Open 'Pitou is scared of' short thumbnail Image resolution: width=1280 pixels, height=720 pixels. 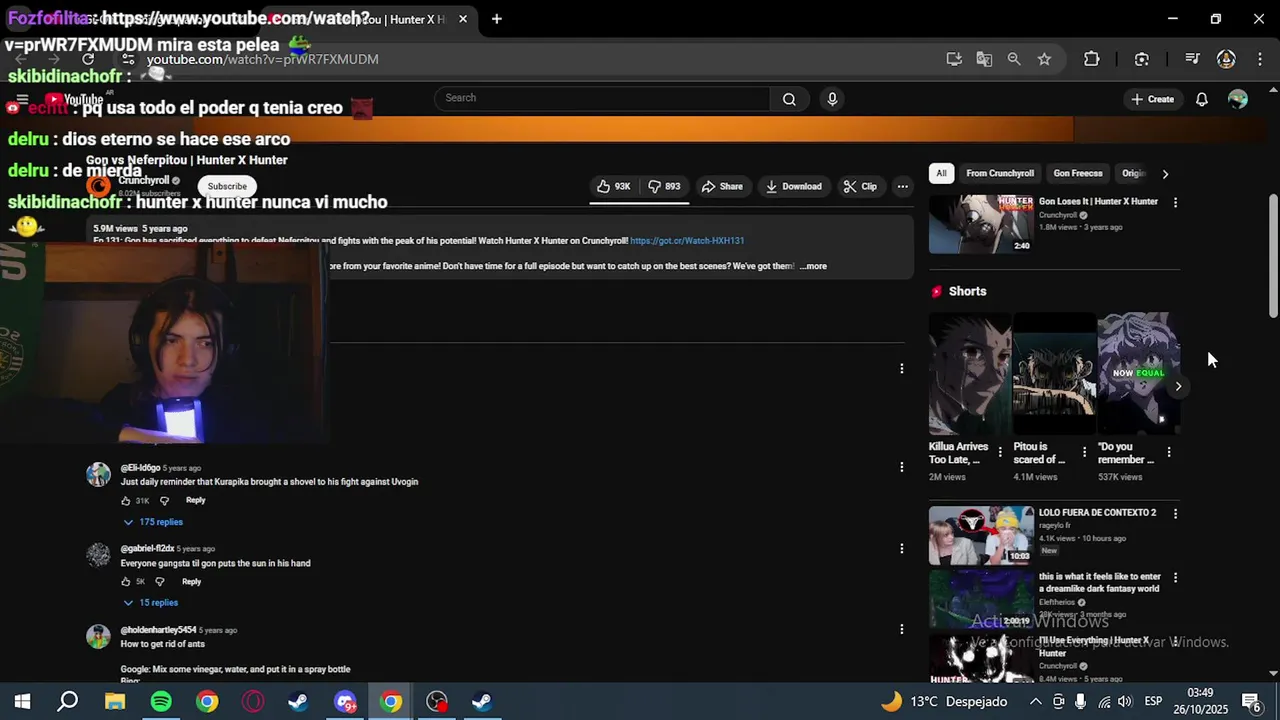pos(1054,374)
